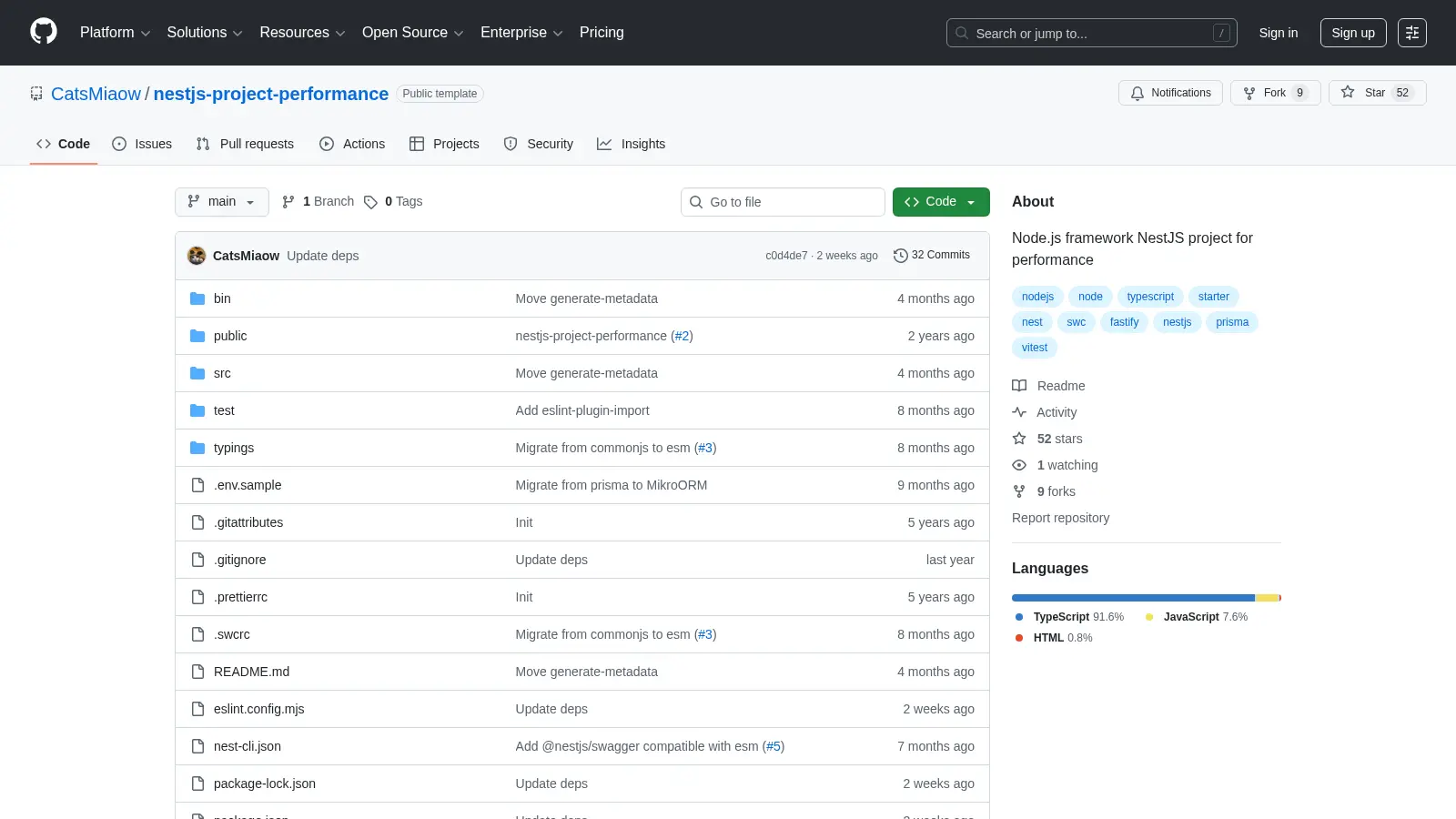This screenshot has height=819, width=1456.
Task: Click the forks icon in About
Action: [x=1019, y=491]
